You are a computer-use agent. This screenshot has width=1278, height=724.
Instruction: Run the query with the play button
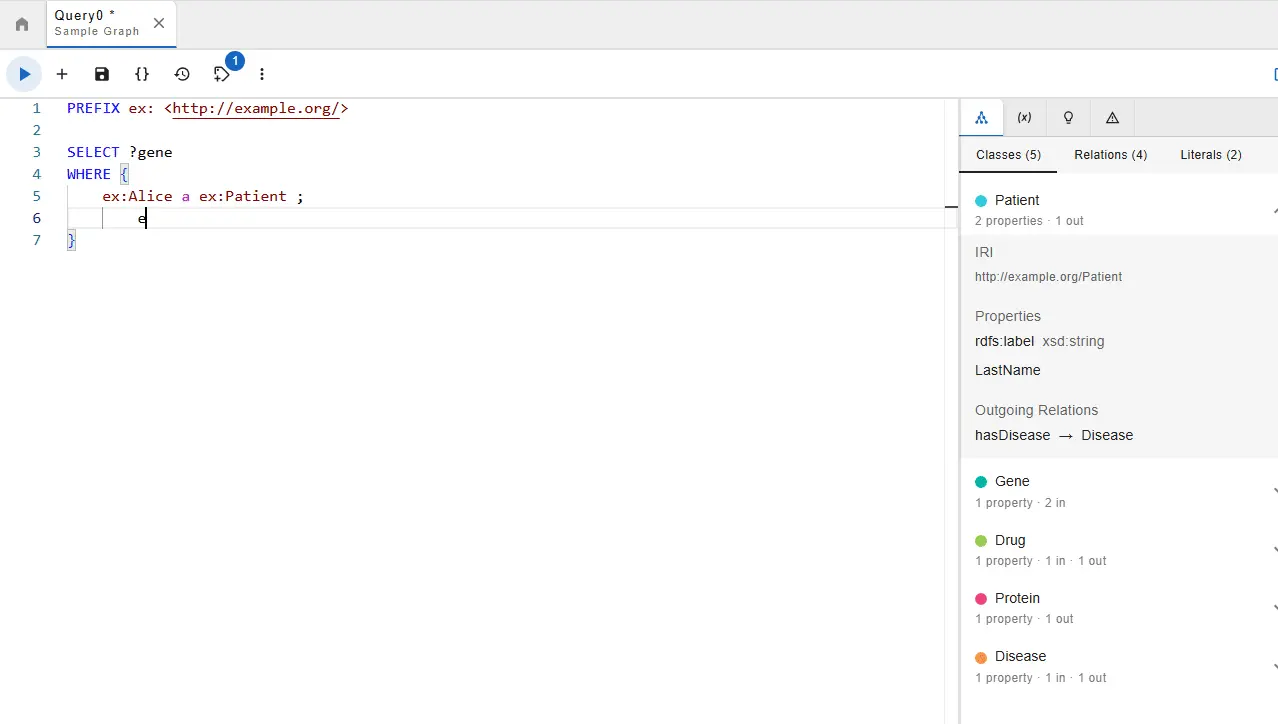[x=24, y=74]
